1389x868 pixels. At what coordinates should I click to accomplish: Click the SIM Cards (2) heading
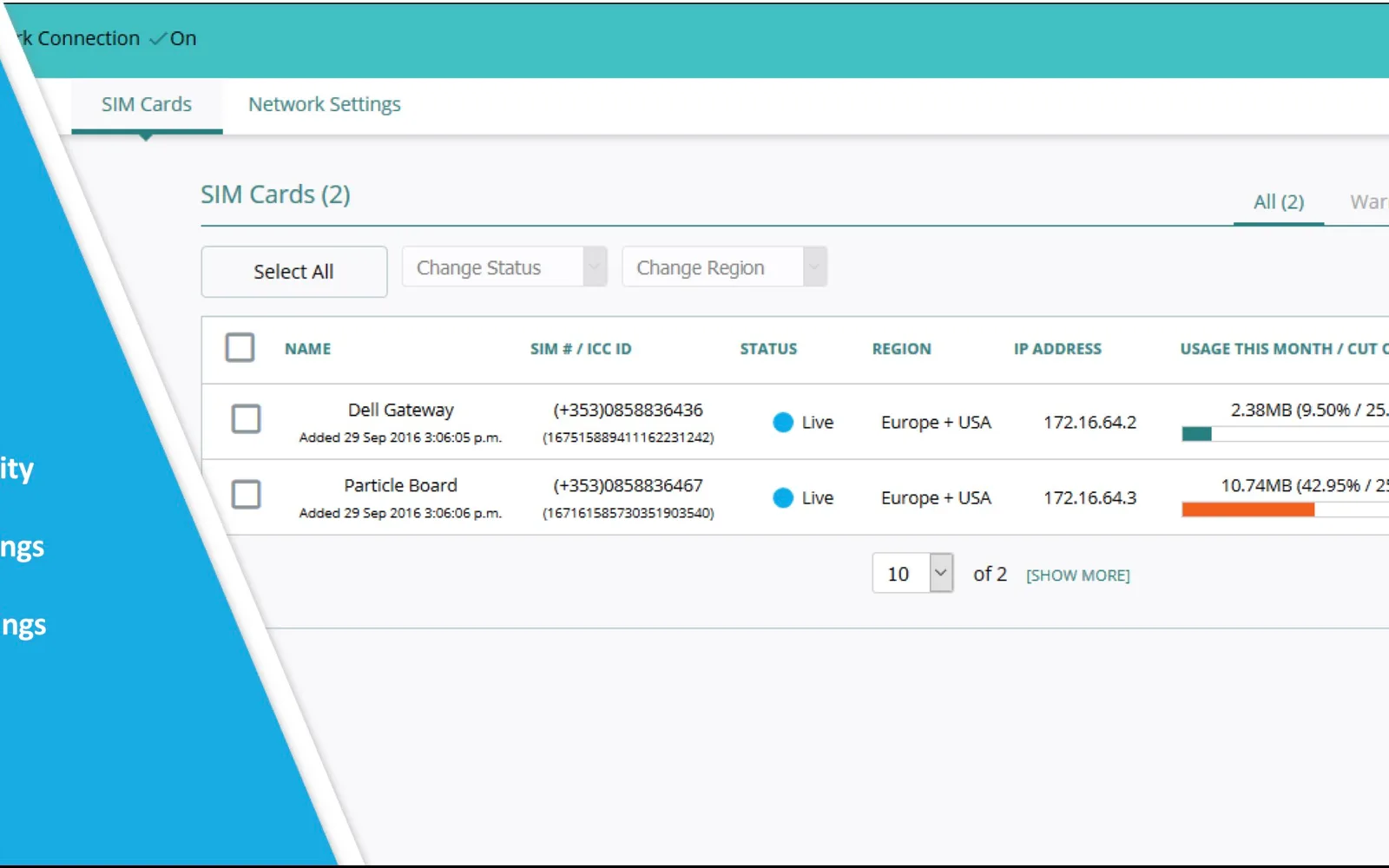(x=275, y=194)
